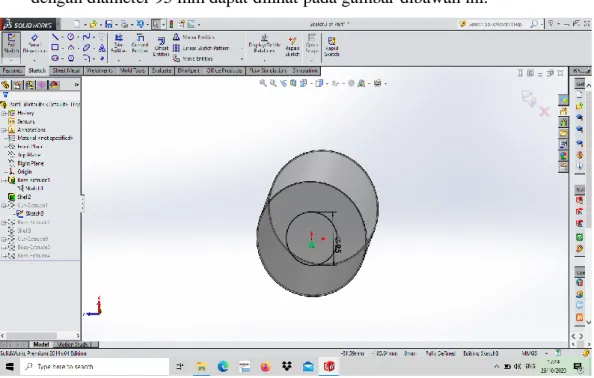Viewport: 594px width, 378px height.
Task: Collapse the Cut-Extrude1 tree node
Action: pyautogui.click(x=4, y=205)
